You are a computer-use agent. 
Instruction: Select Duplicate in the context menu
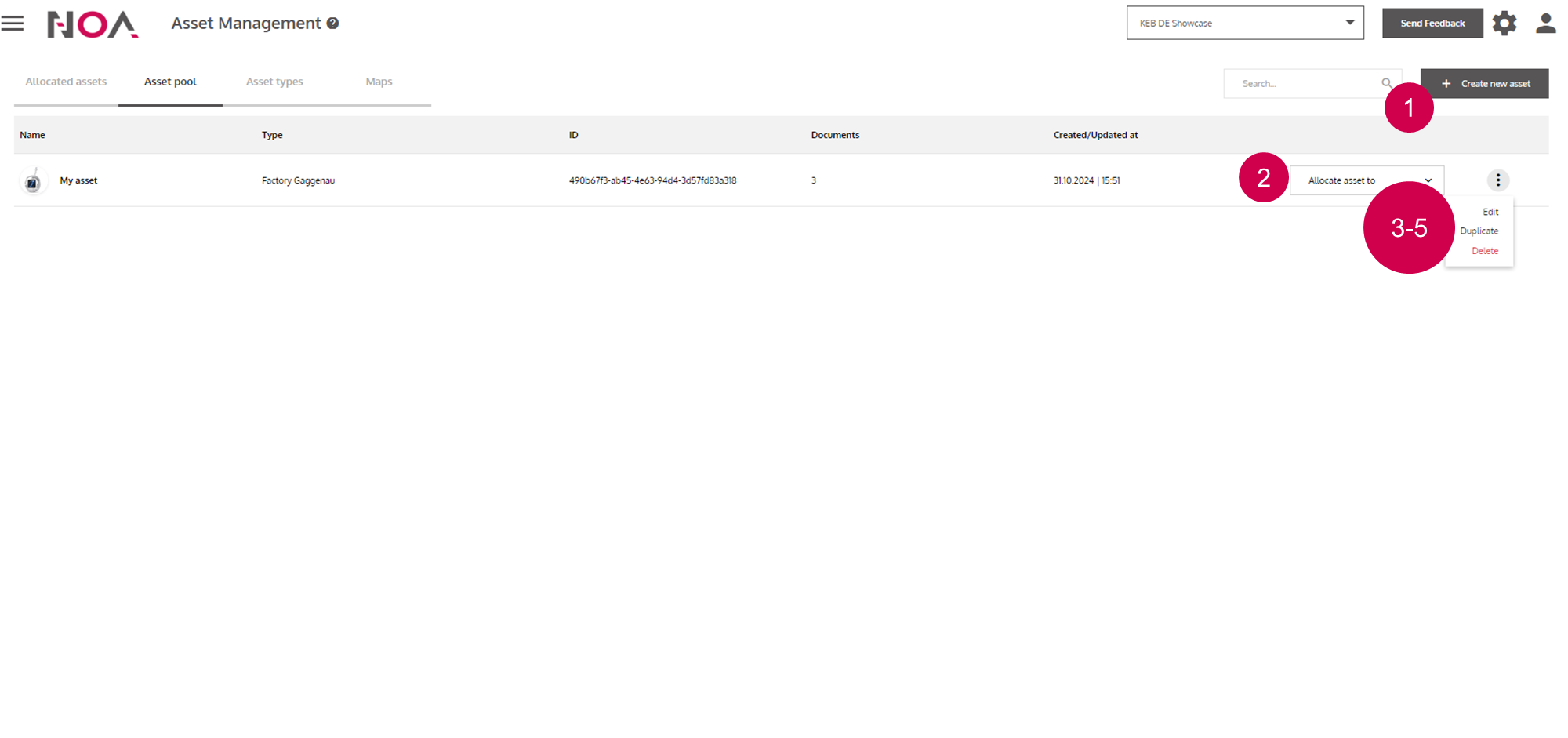(1479, 231)
